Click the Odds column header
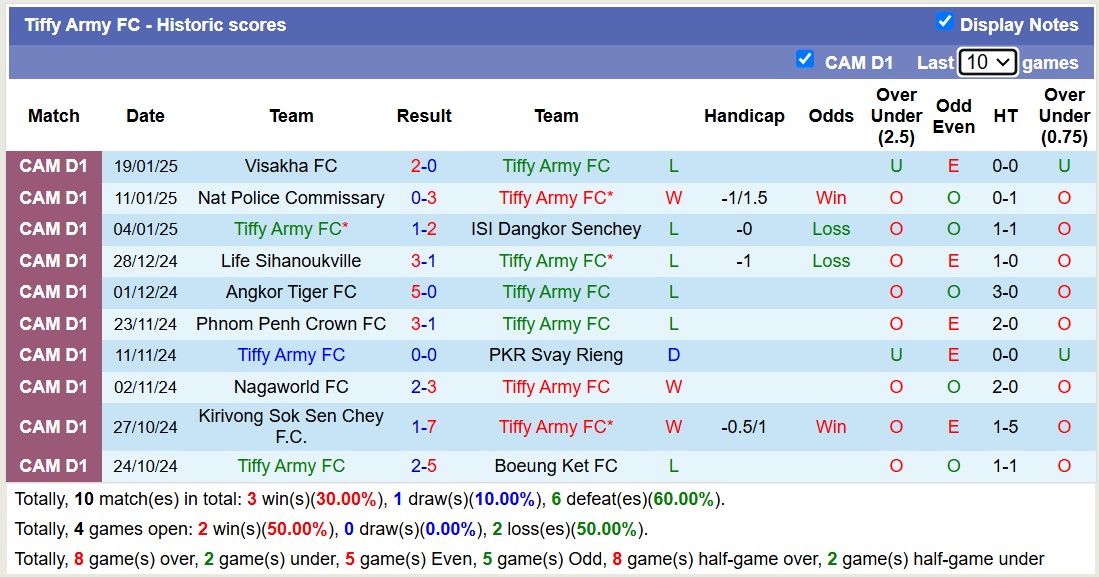The height and width of the screenshot is (577, 1099). click(831, 116)
